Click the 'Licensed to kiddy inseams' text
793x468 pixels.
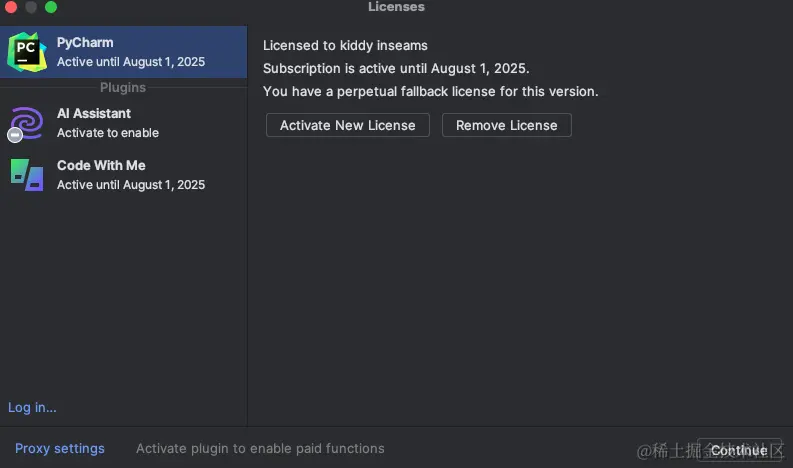coord(345,45)
